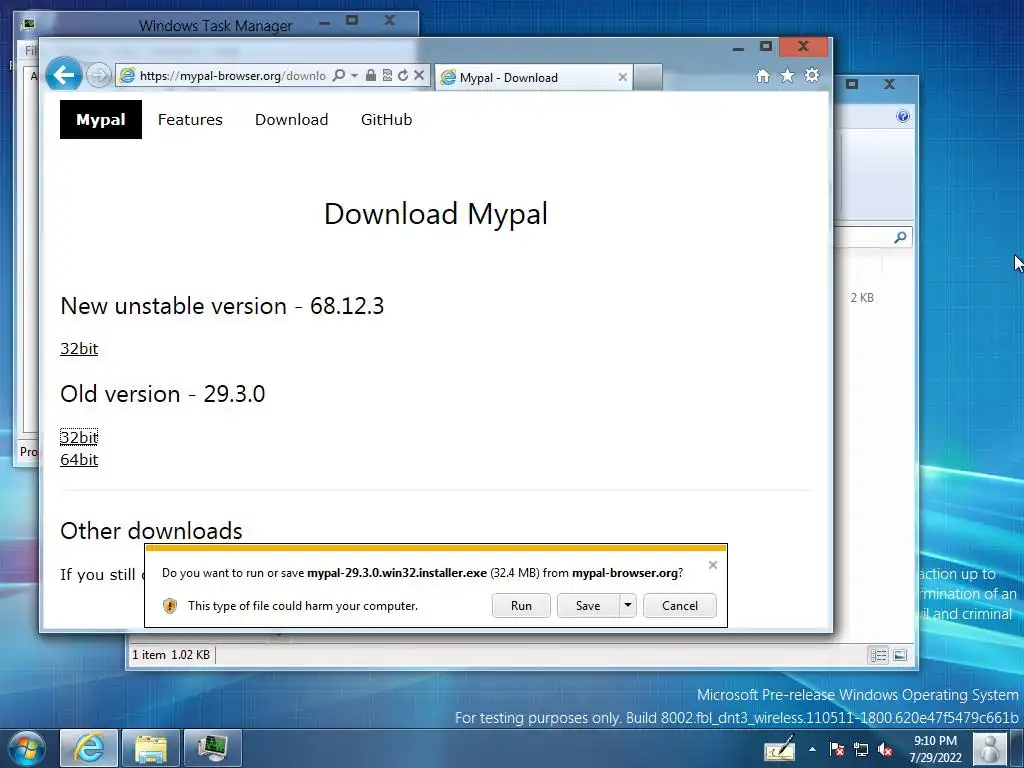Open the Features page link
This screenshot has width=1024, height=768.
click(190, 120)
